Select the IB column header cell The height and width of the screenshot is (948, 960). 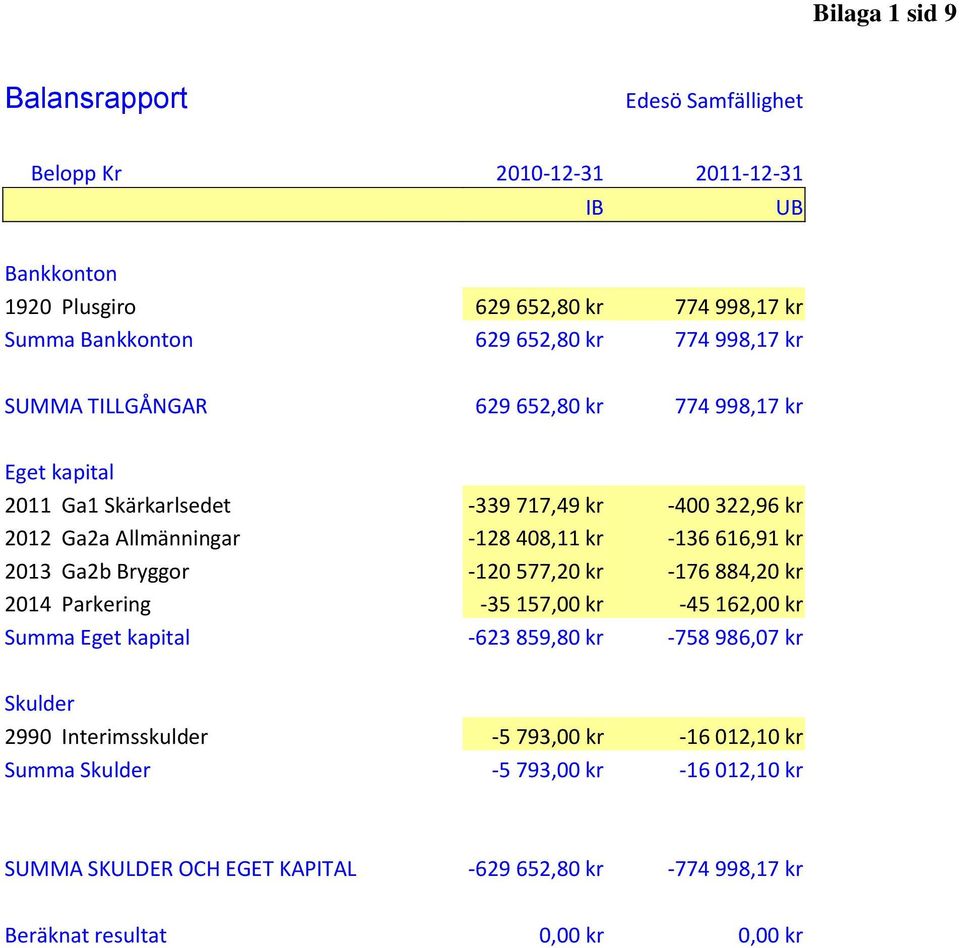click(x=594, y=208)
